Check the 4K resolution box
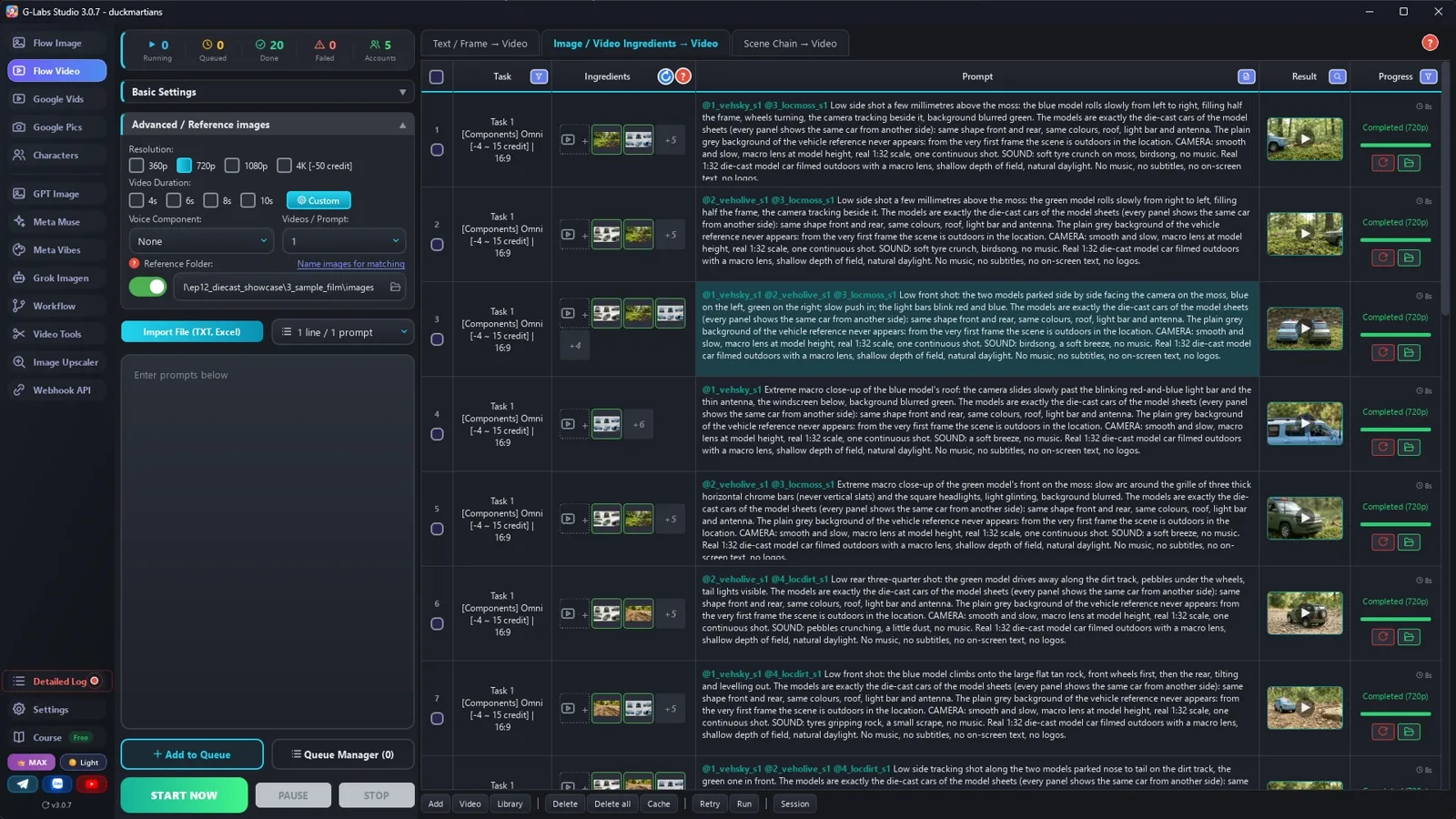Screen dimensions: 1456x819 [284, 166]
